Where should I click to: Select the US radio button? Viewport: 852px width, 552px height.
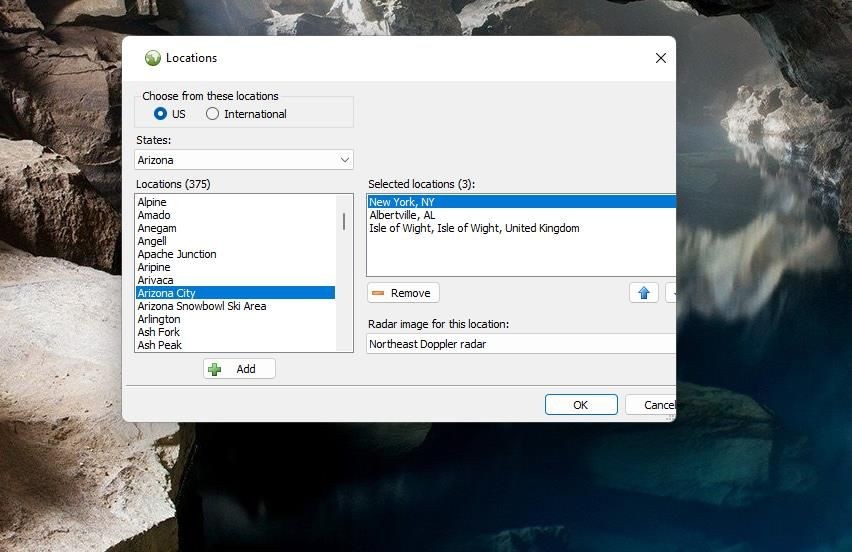coord(160,114)
